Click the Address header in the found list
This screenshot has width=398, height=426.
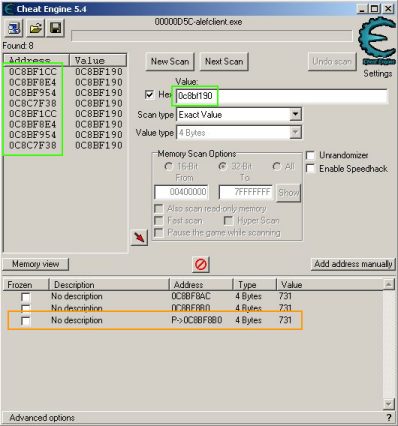click(x=36, y=60)
